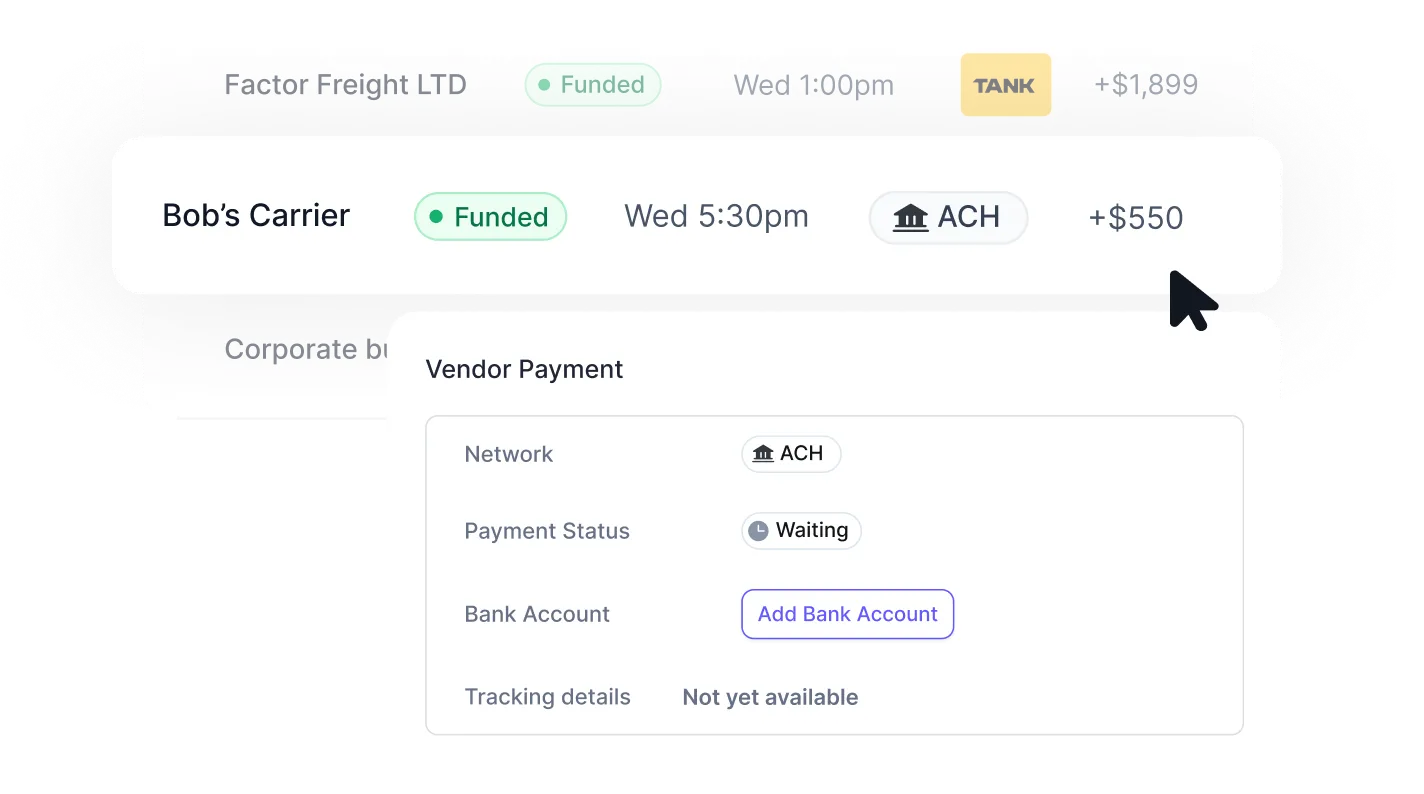Click the Not yet available tracking details link
The width and height of the screenshot is (1424, 794).
coord(770,696)
